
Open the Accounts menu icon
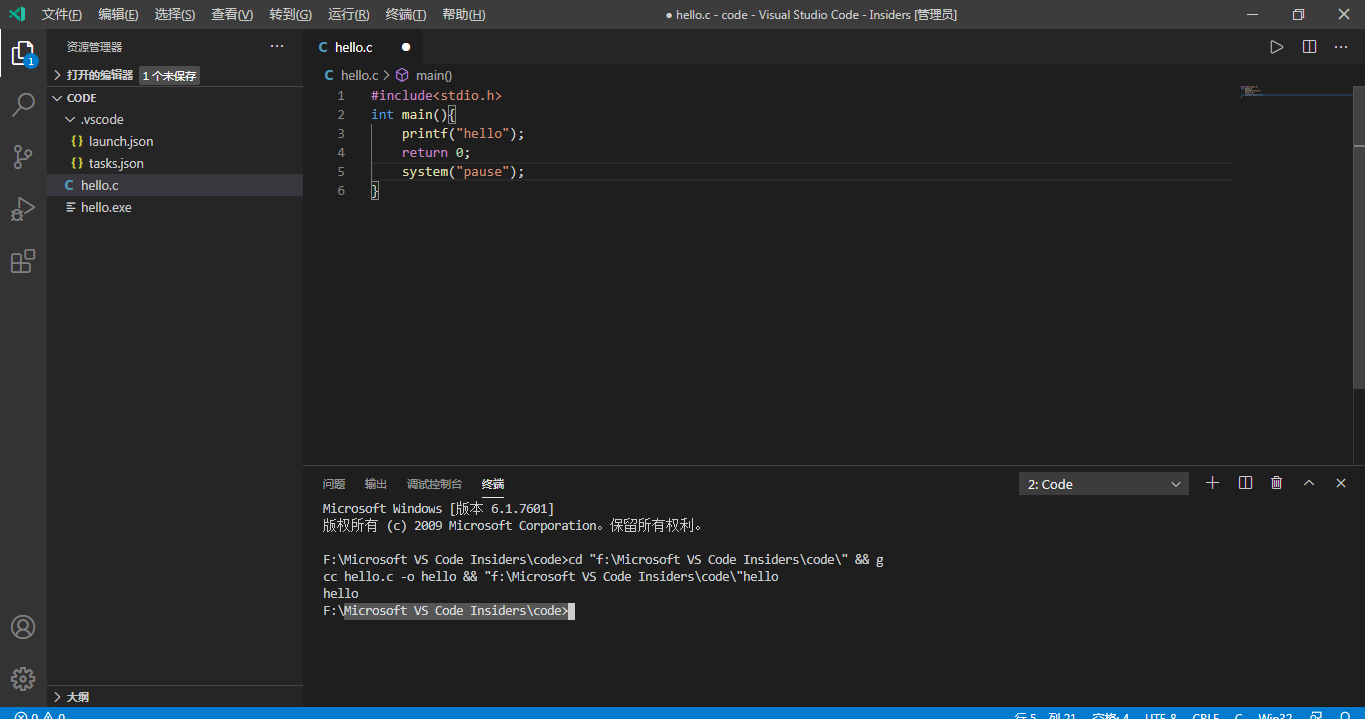23,627
